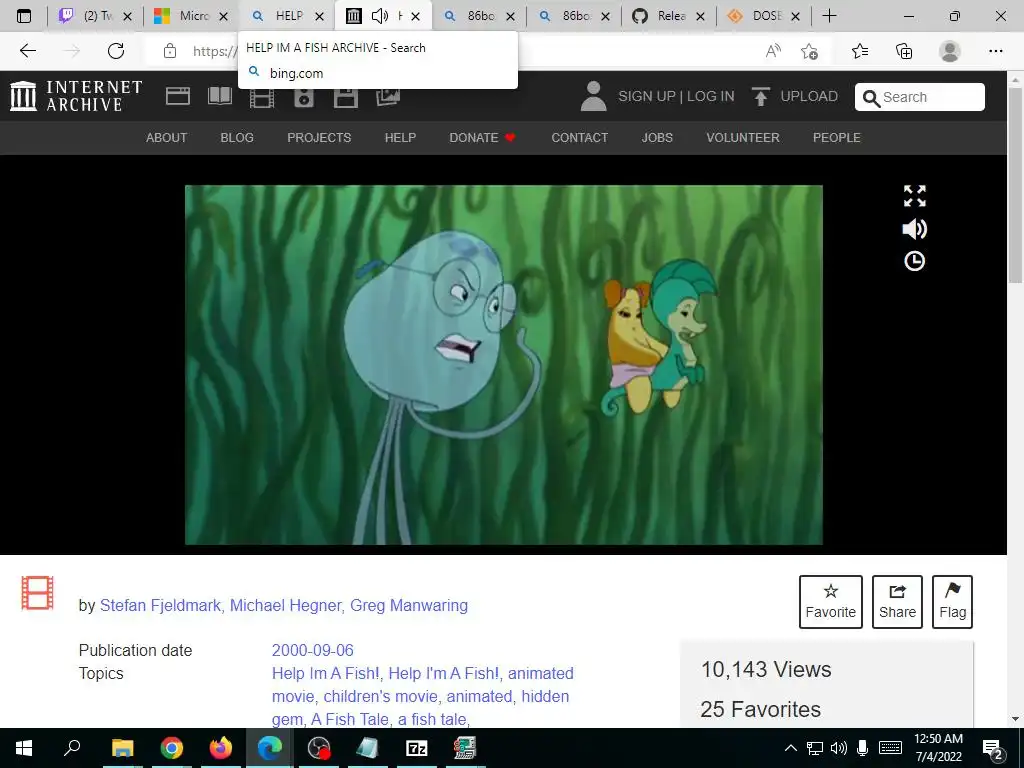Open File Explorer from the taskbar

point(122,748)
